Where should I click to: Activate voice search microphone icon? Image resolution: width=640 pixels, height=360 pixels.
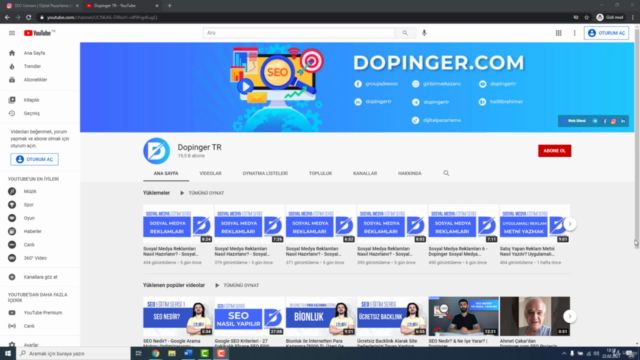pyautogui.click(x=424, y=33)
